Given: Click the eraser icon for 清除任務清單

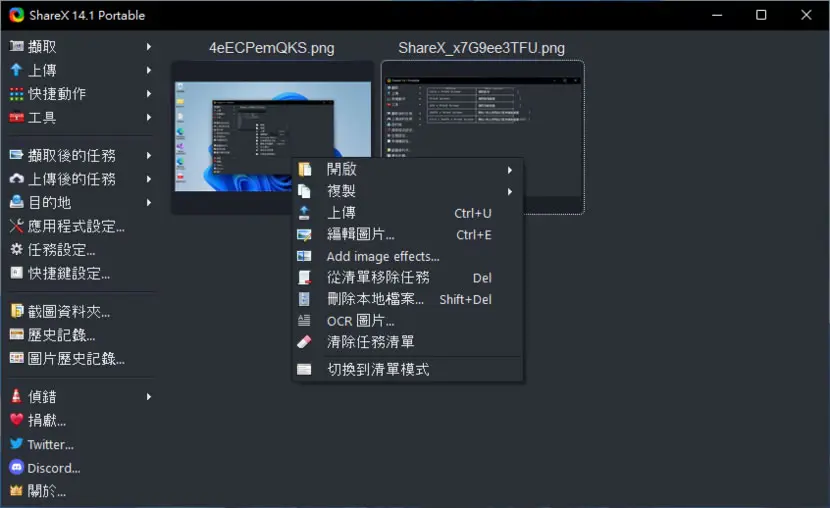Looking at the screenshot, I should [x=304, y=342].
